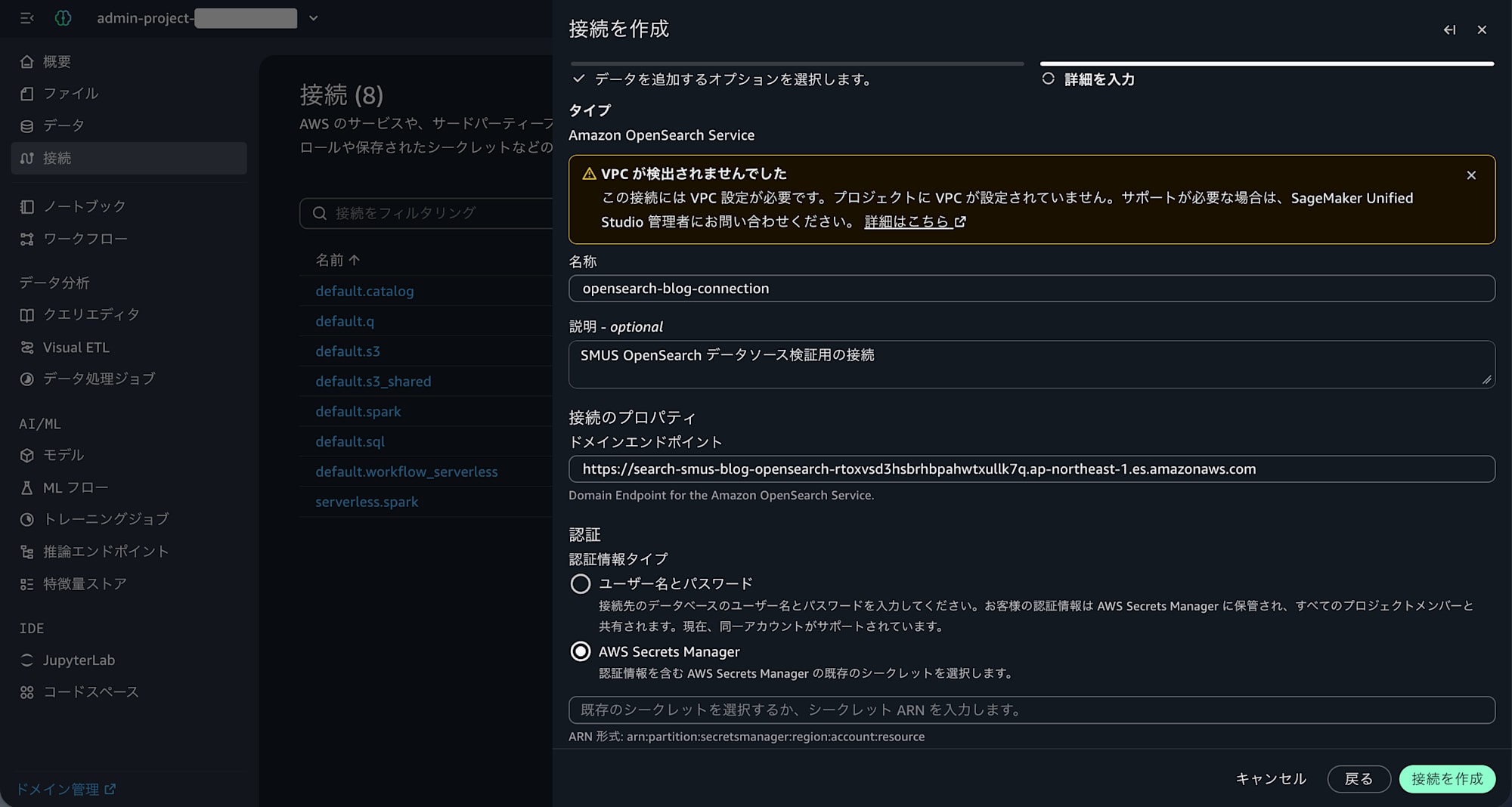Open the existing secret ARN combo box
This screenshot has height=807, width=1512.
1032,710
